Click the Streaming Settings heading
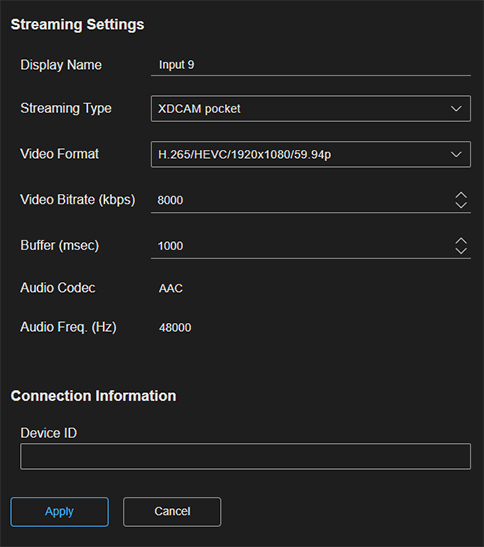The height and width of the screenshot is (547, 484). click(x=77, y=25)
